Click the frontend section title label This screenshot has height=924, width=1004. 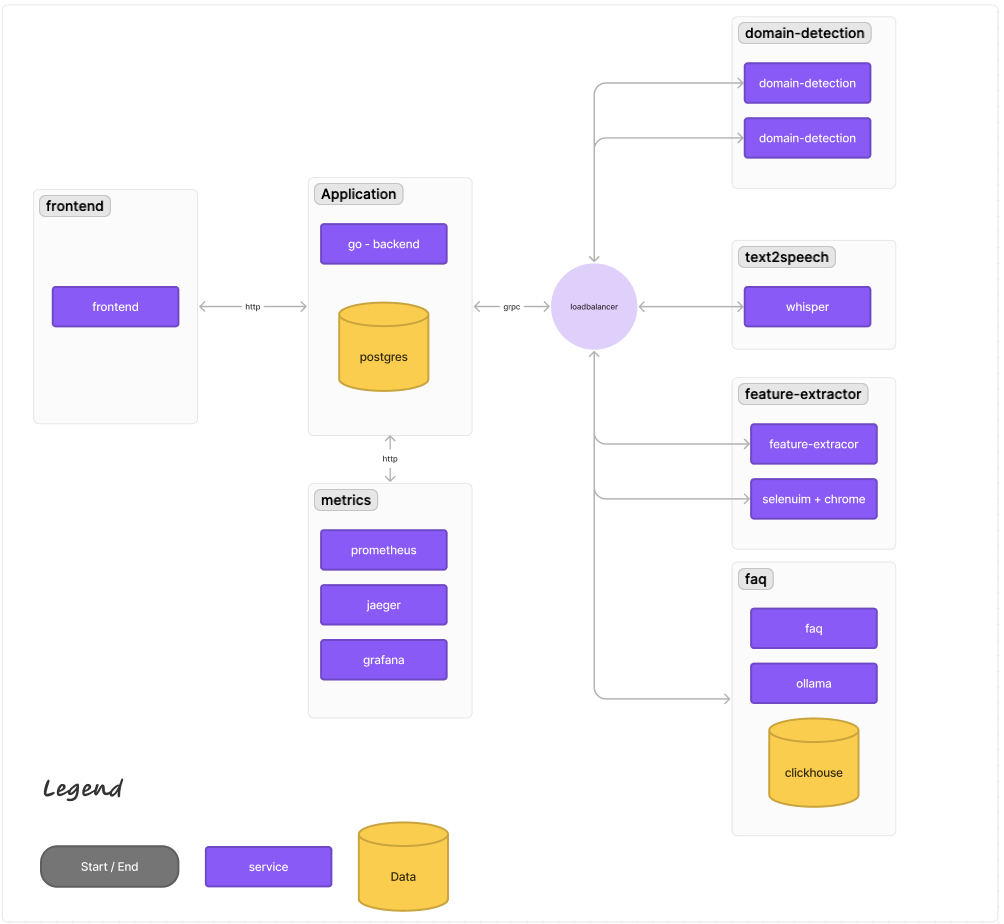[x=75, y=206]
